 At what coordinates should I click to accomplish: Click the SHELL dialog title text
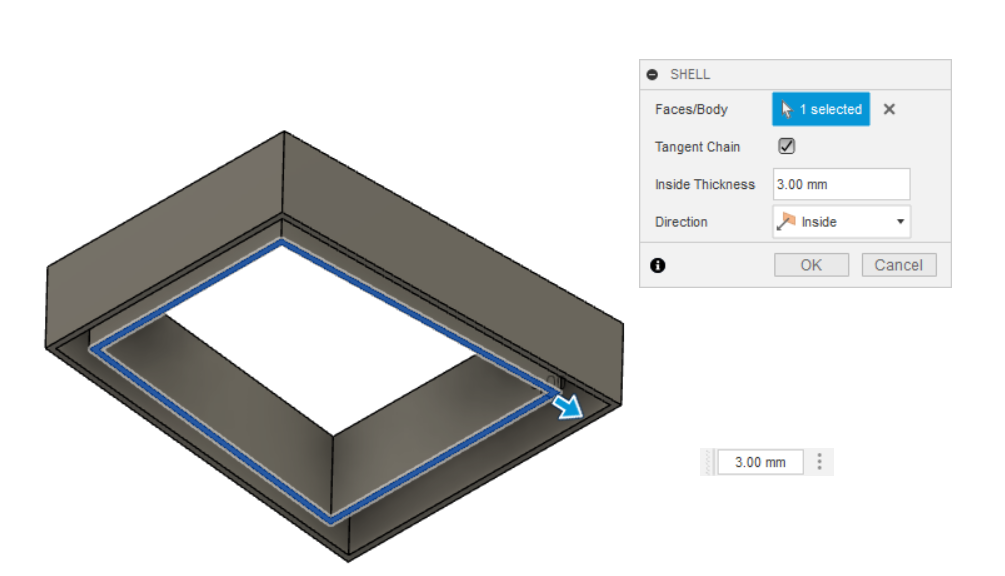[x=690, y=75]
